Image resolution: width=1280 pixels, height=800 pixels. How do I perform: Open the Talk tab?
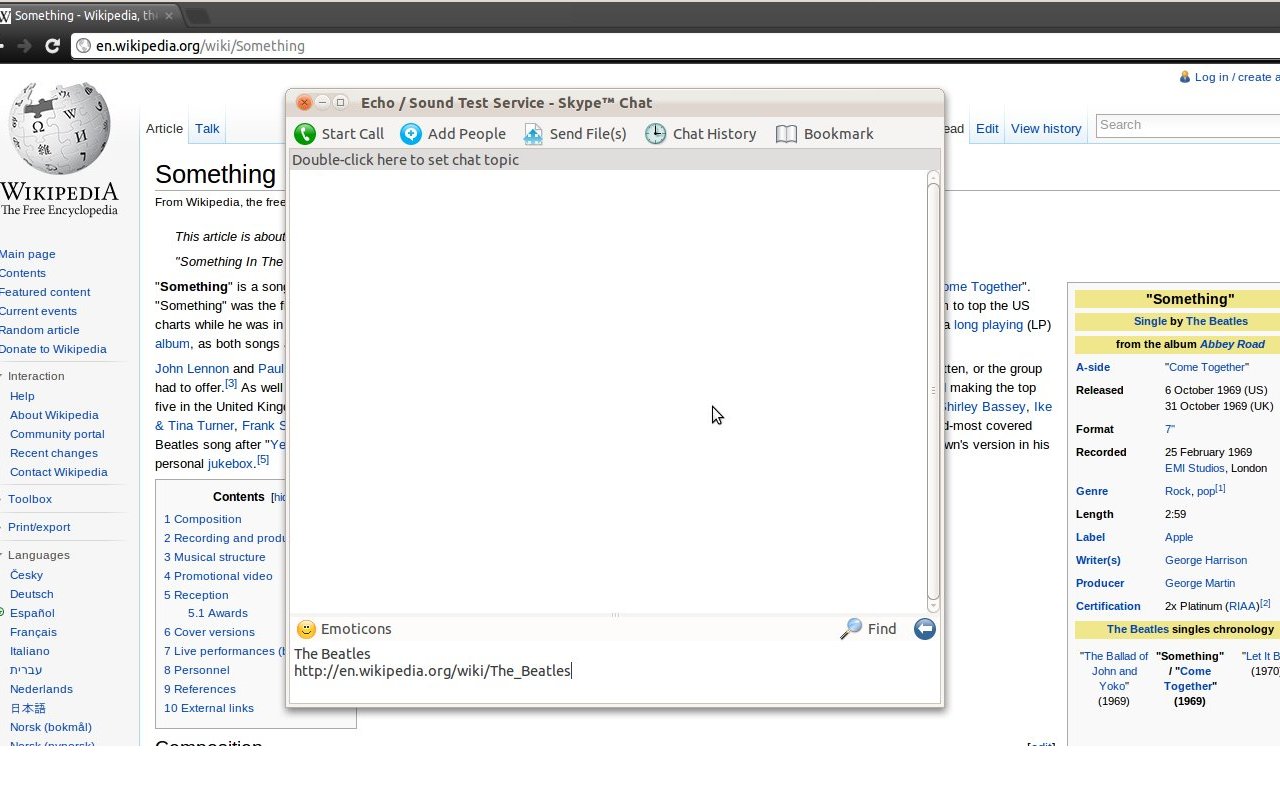coord(207,129)
